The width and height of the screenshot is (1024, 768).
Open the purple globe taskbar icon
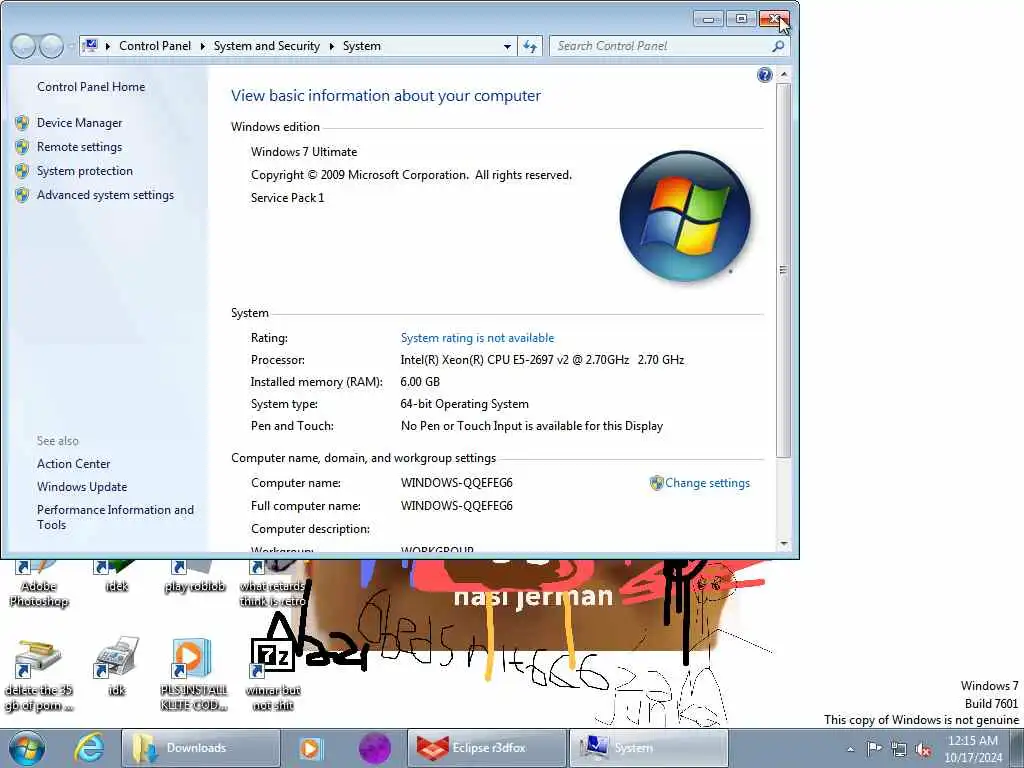coord(375,748)
